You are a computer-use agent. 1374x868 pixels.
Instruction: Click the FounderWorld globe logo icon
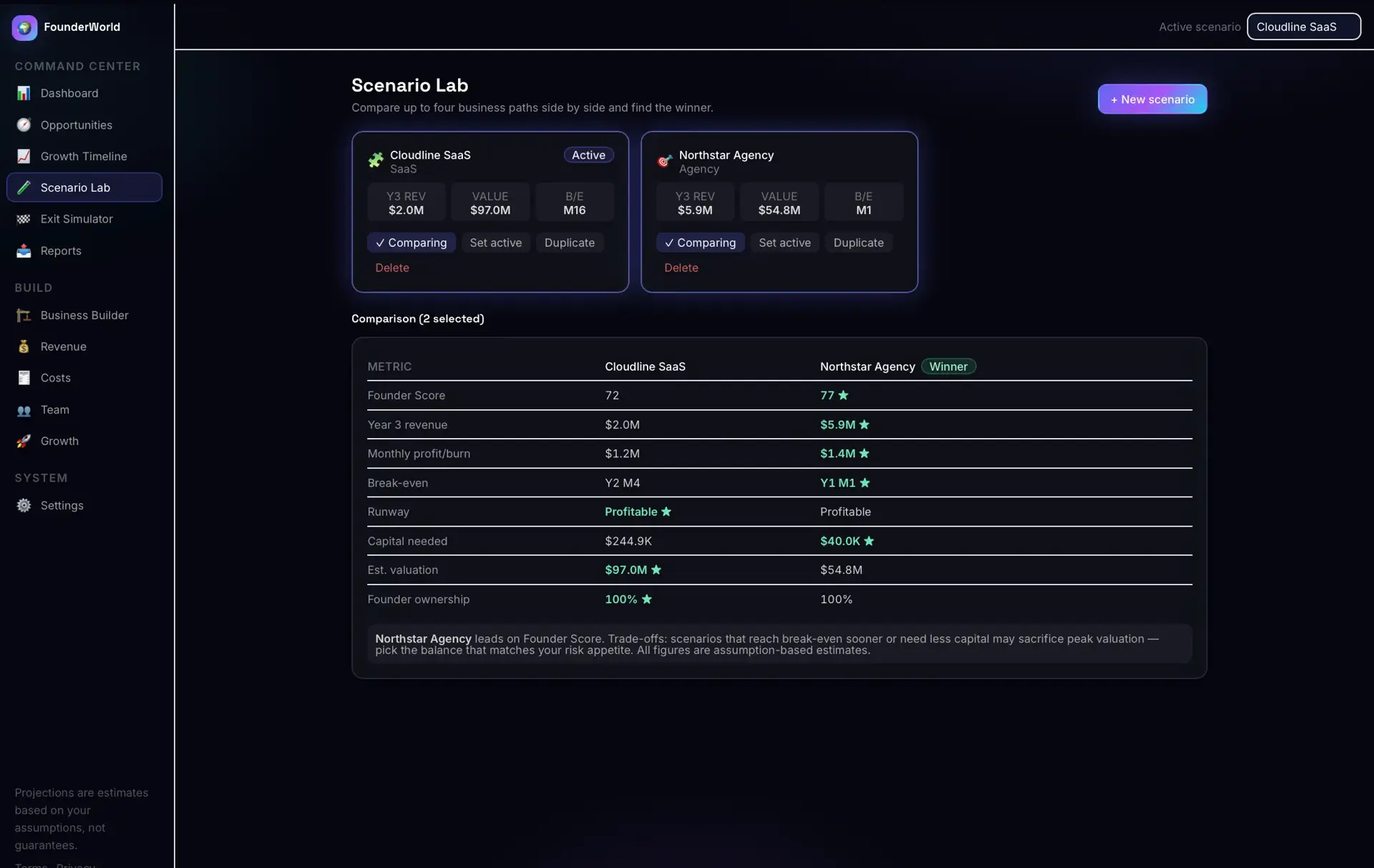[x=24, y=27]
